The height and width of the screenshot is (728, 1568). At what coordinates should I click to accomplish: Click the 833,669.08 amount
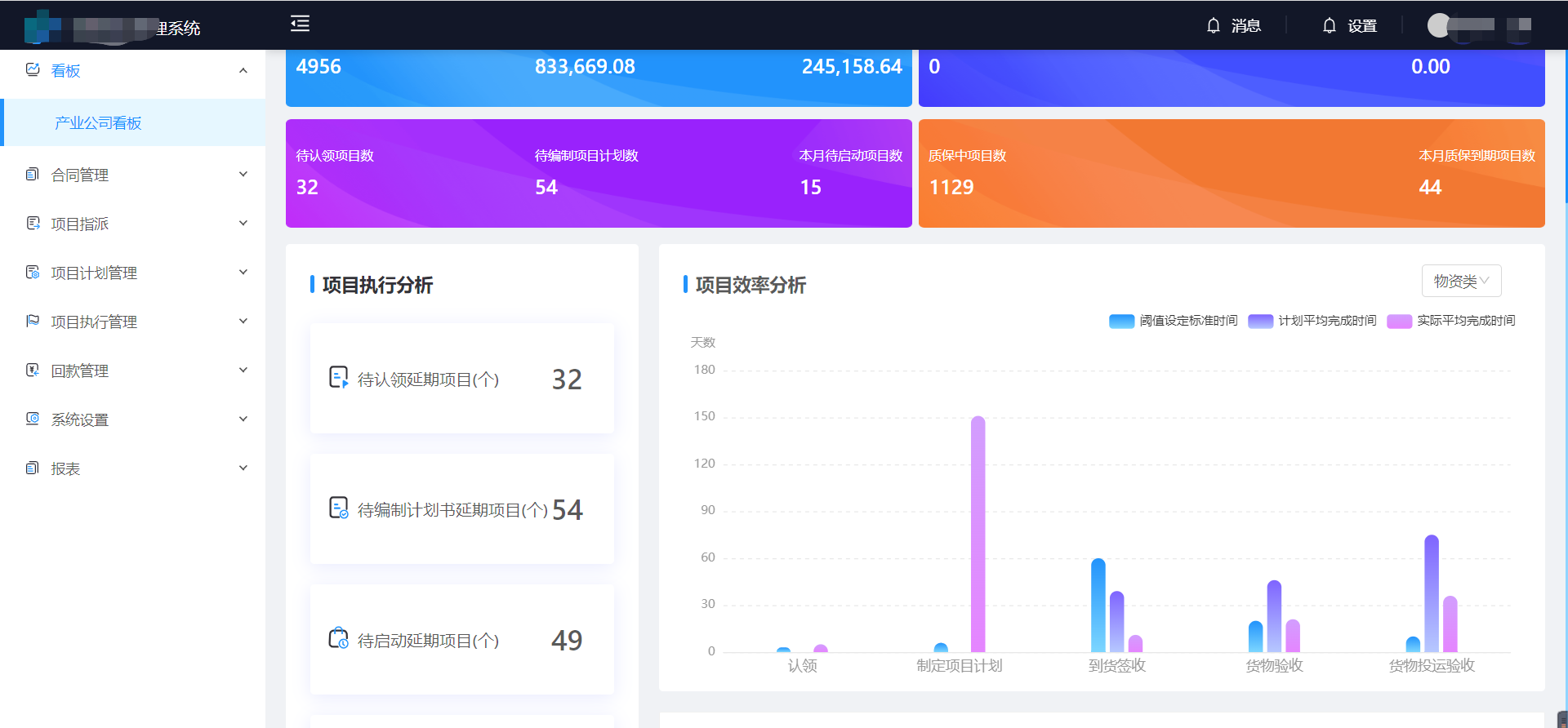585,66
